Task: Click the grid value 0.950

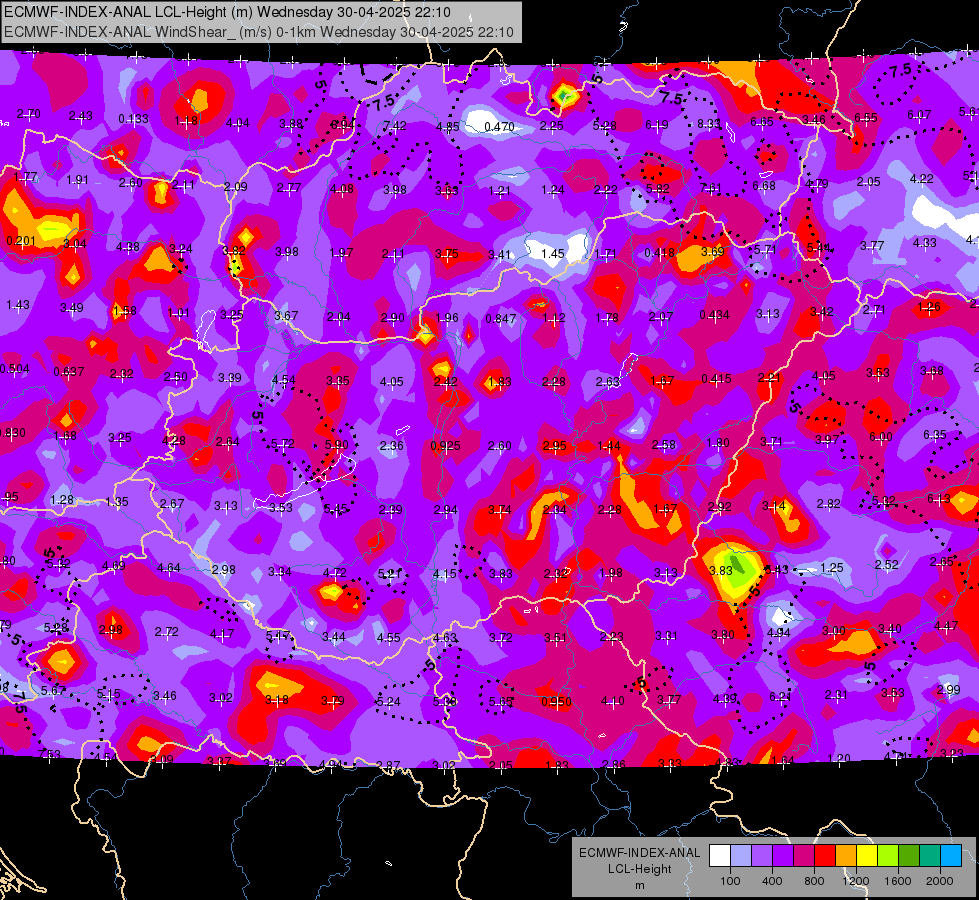Action: (x=556, y=701)
